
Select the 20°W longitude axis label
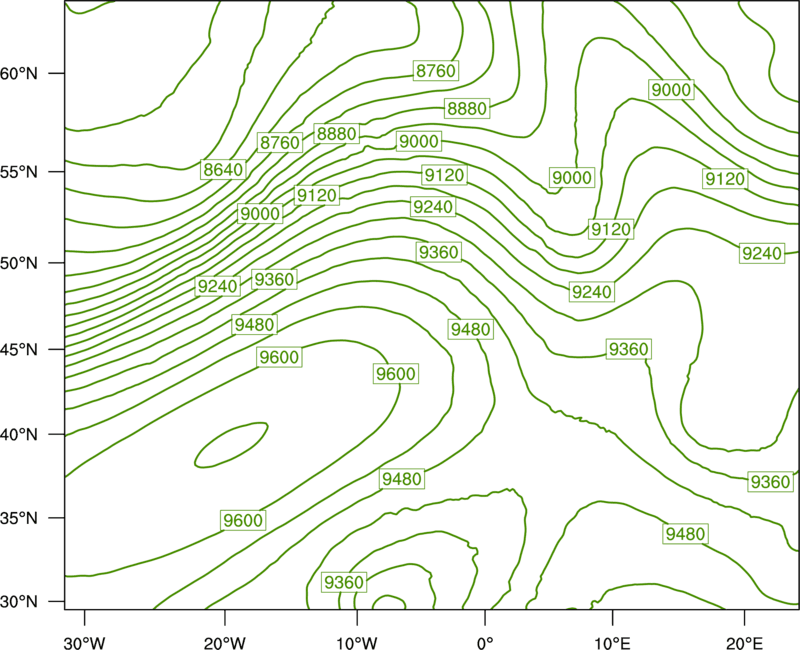tap(225, 643)
